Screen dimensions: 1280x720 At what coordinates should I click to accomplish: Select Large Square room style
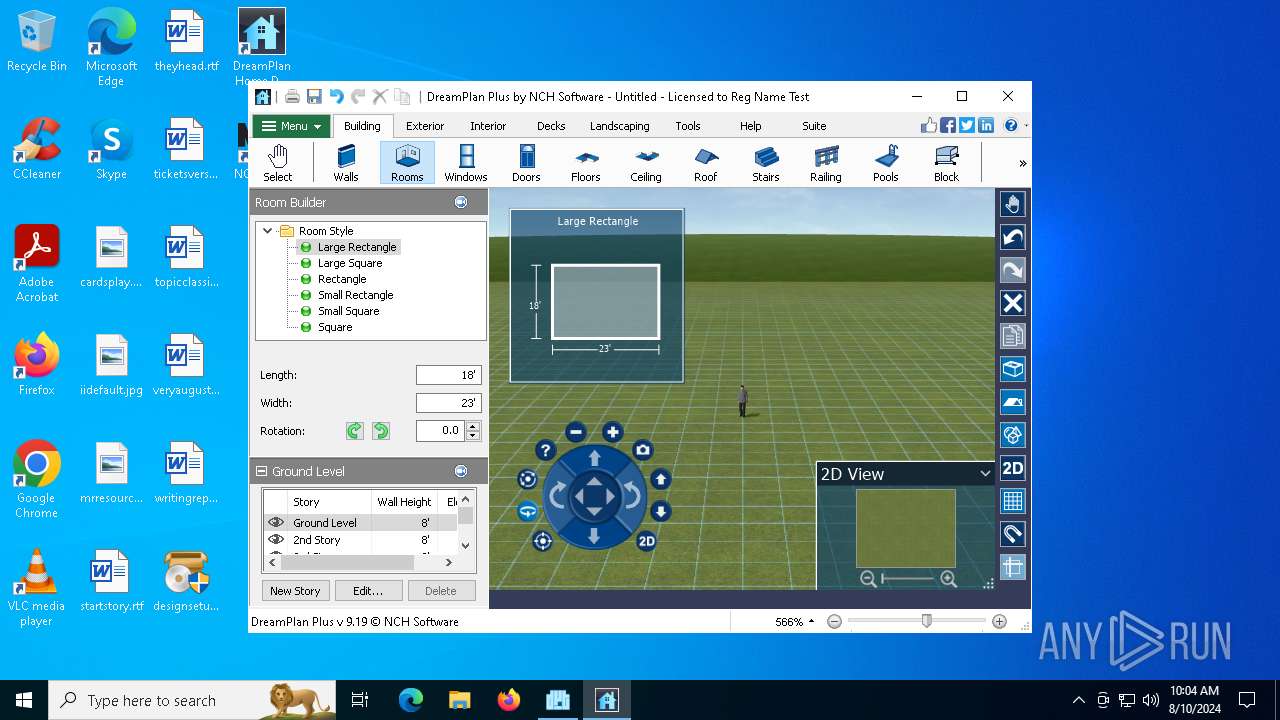click(x=350, y=263)
